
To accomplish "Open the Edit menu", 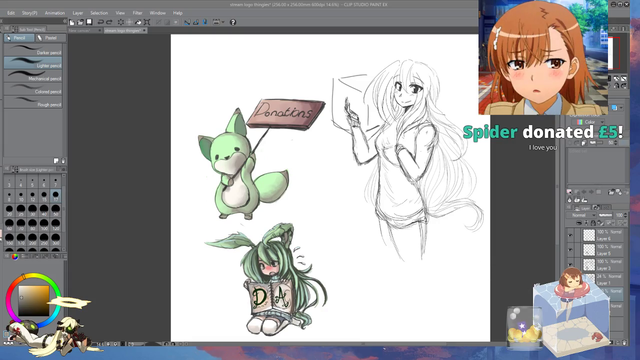I will pos(11,13).
